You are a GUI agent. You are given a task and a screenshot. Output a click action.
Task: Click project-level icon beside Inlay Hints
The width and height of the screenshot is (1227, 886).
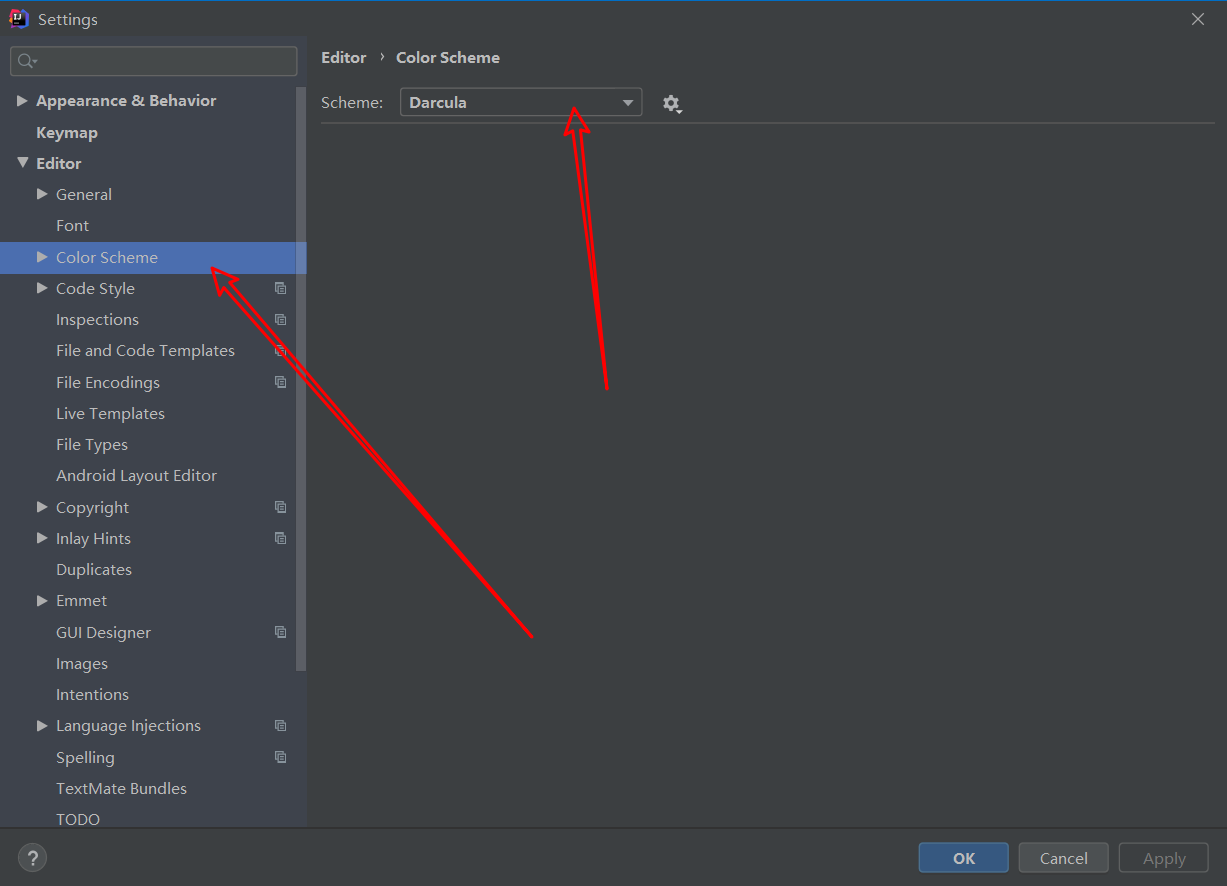[x=281, y=538]
